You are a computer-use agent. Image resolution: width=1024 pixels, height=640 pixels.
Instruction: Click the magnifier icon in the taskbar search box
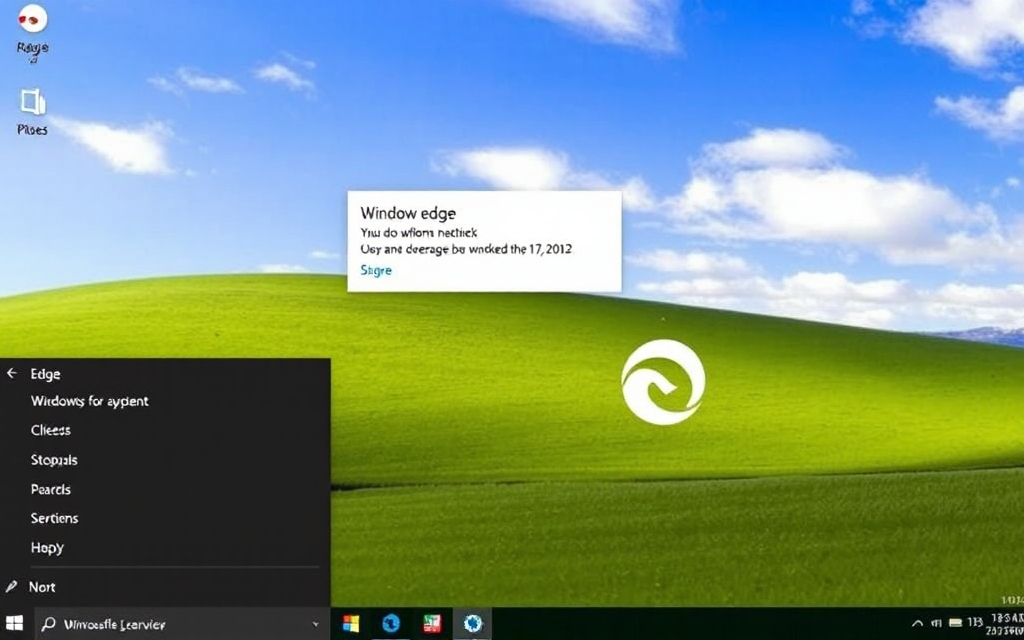click(48, 624)
